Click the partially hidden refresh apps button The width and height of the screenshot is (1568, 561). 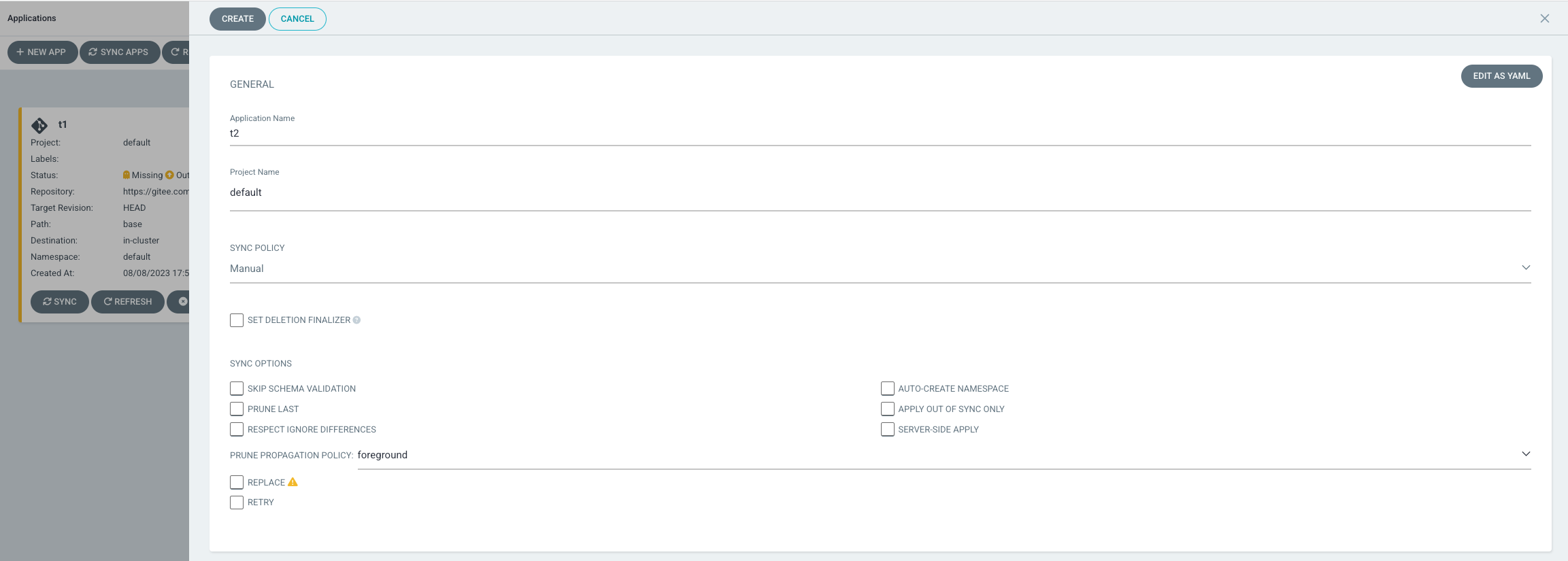pos(176,52)
